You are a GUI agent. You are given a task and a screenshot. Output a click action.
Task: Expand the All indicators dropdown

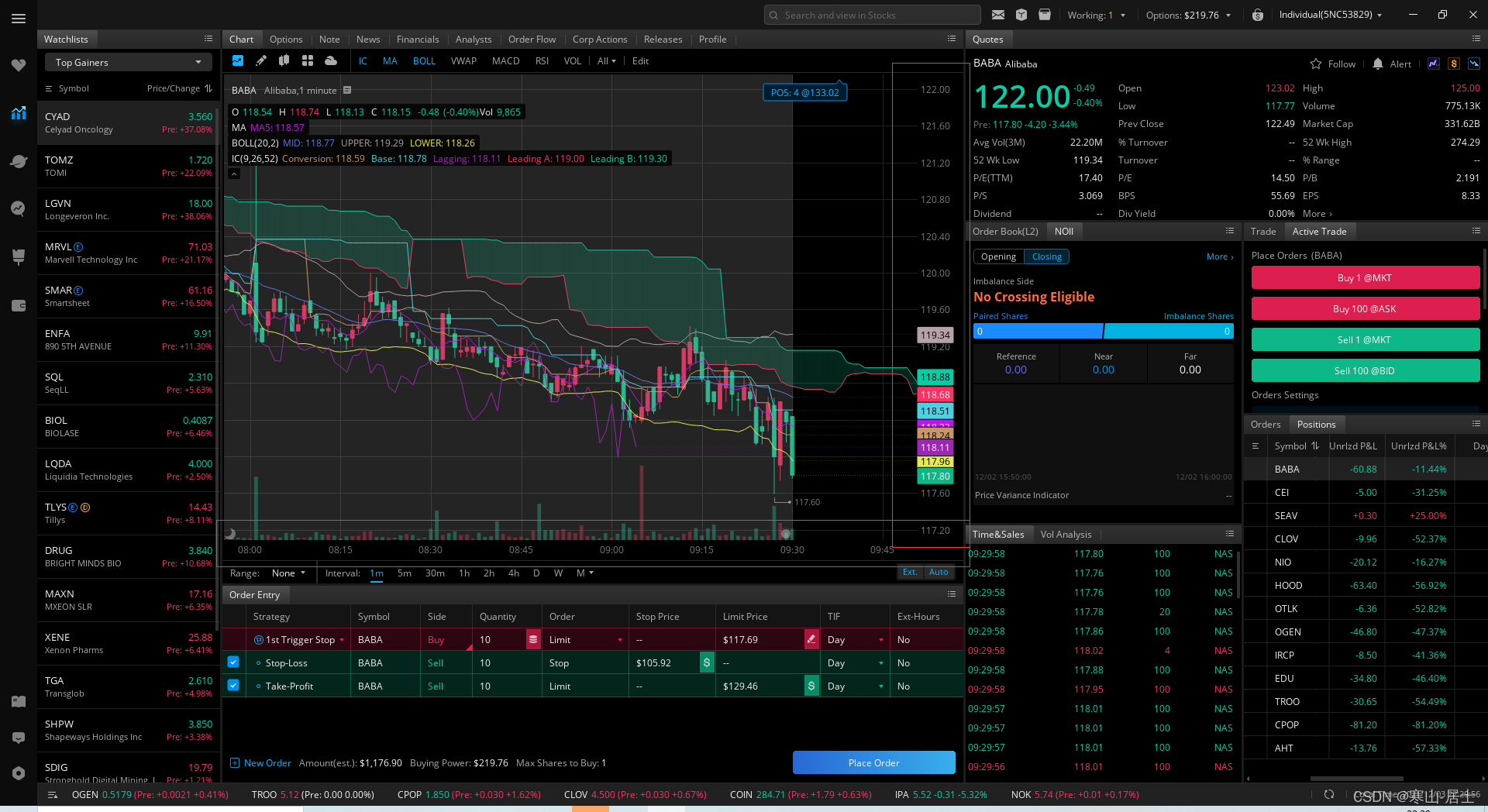tap(606, 60)
